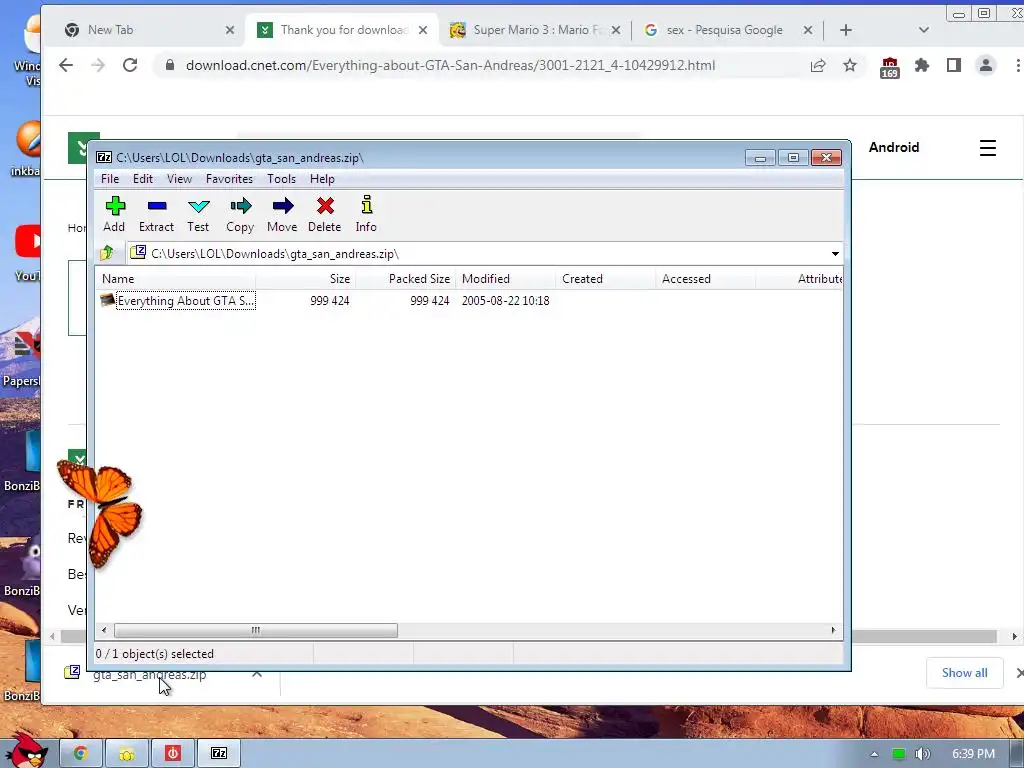This screenshot has width=1024, height=768.
Task: Open the file explorer taskbar icon
Action: coord(127,754)
